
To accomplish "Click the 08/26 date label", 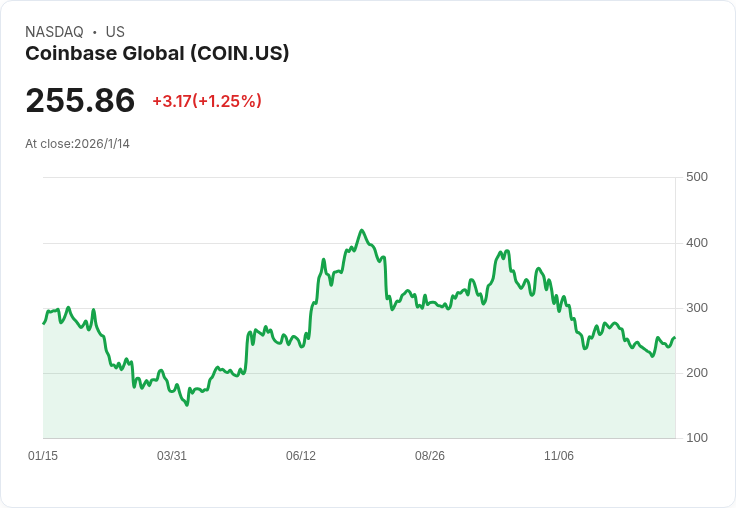I will [430, 456].
